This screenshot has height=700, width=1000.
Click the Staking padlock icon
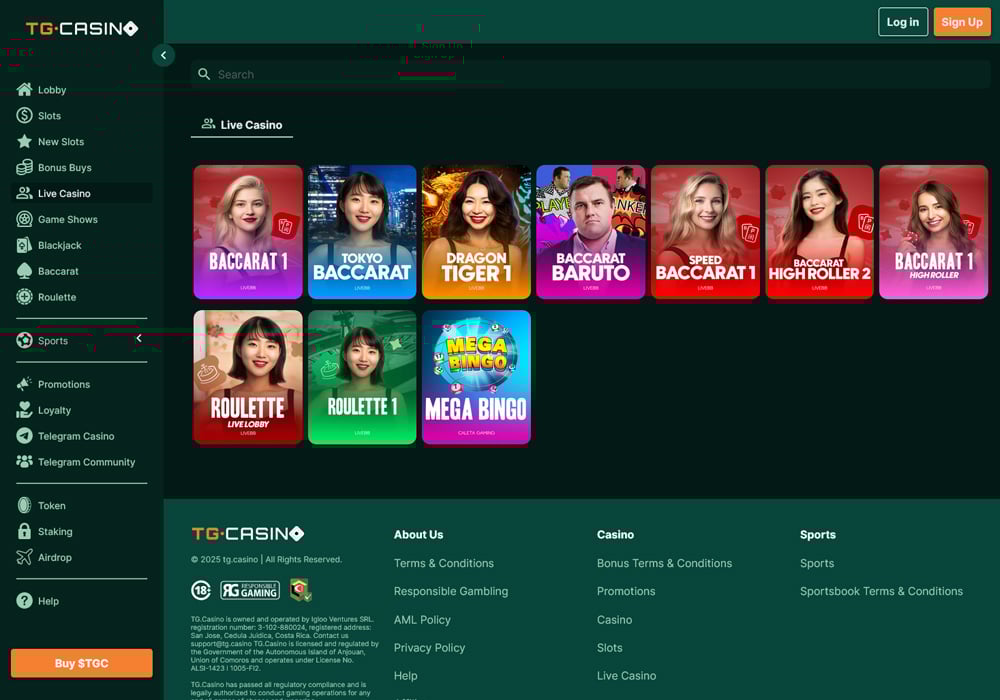point(24,531)
